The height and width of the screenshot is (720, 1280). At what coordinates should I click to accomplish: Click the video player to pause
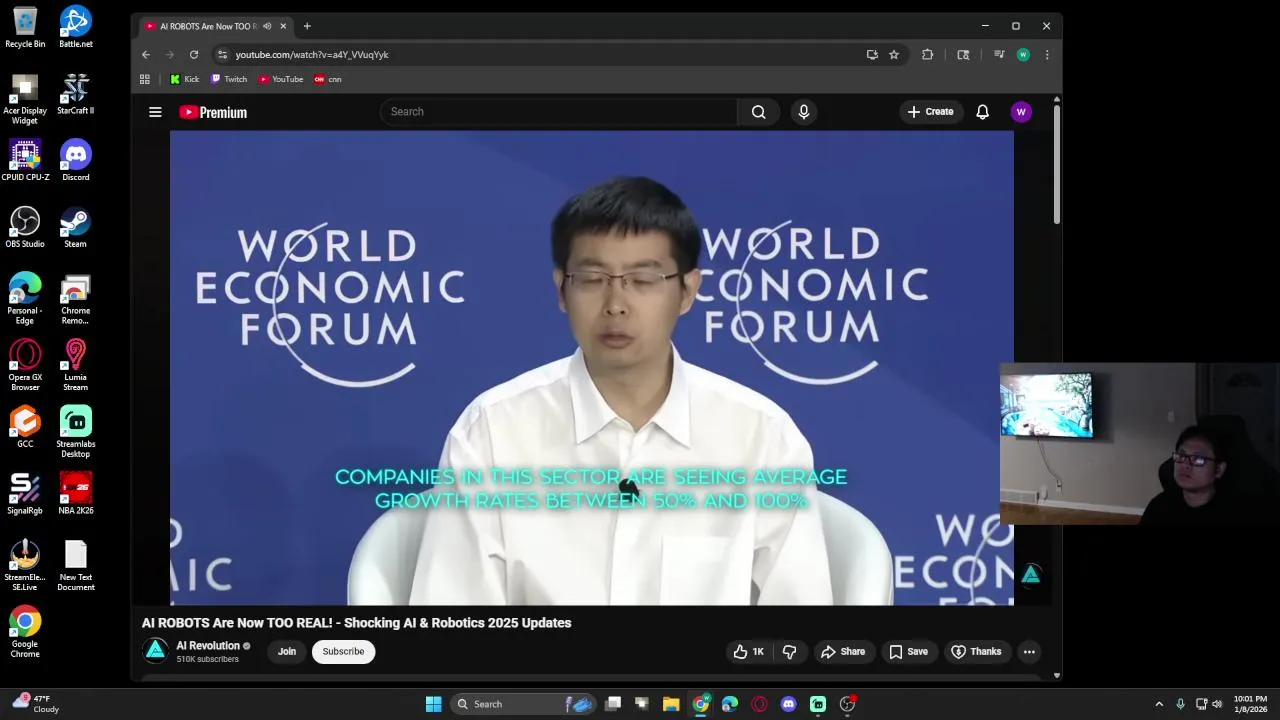[x=591, y=368]
